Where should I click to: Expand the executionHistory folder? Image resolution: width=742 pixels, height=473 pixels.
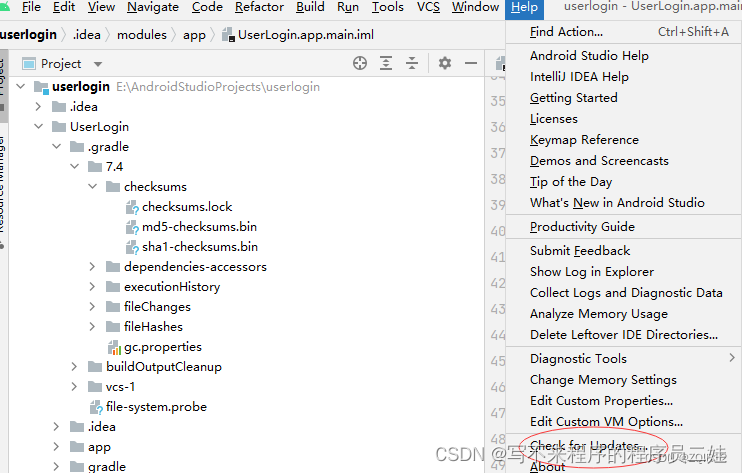[x=92, y=287]
